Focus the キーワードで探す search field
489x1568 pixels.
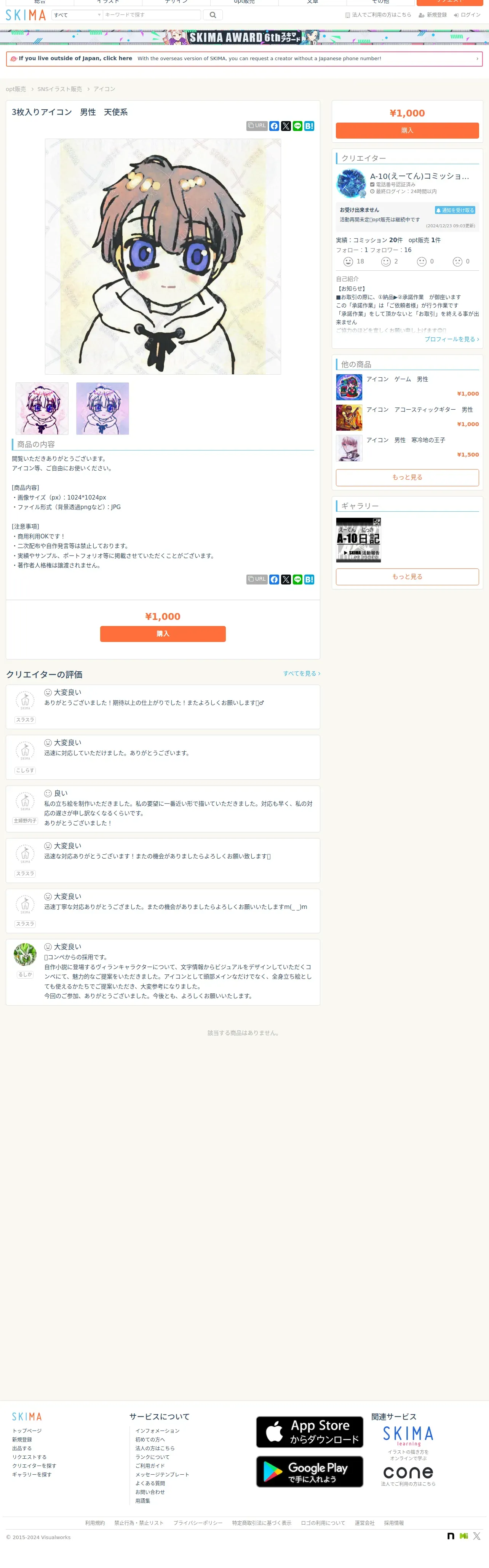[x=152, y=14]
